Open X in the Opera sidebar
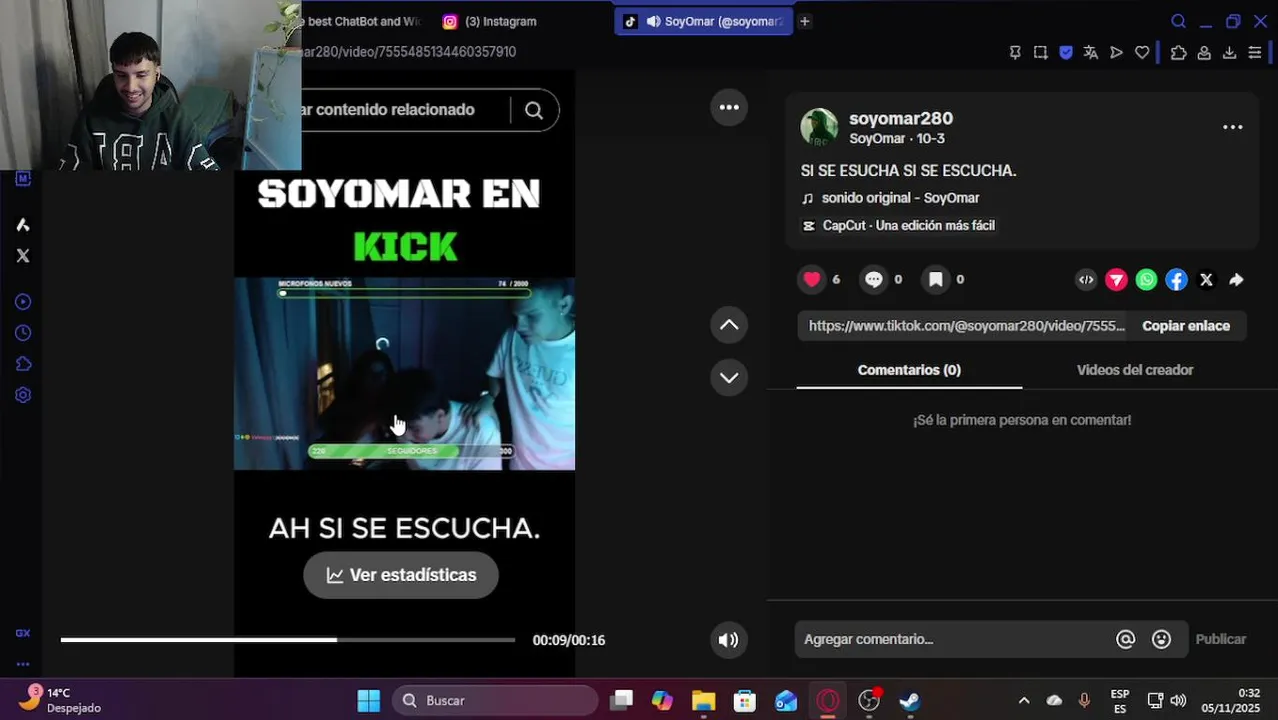The width and height of the screenshot is (1278, 720). click(23, 256)
